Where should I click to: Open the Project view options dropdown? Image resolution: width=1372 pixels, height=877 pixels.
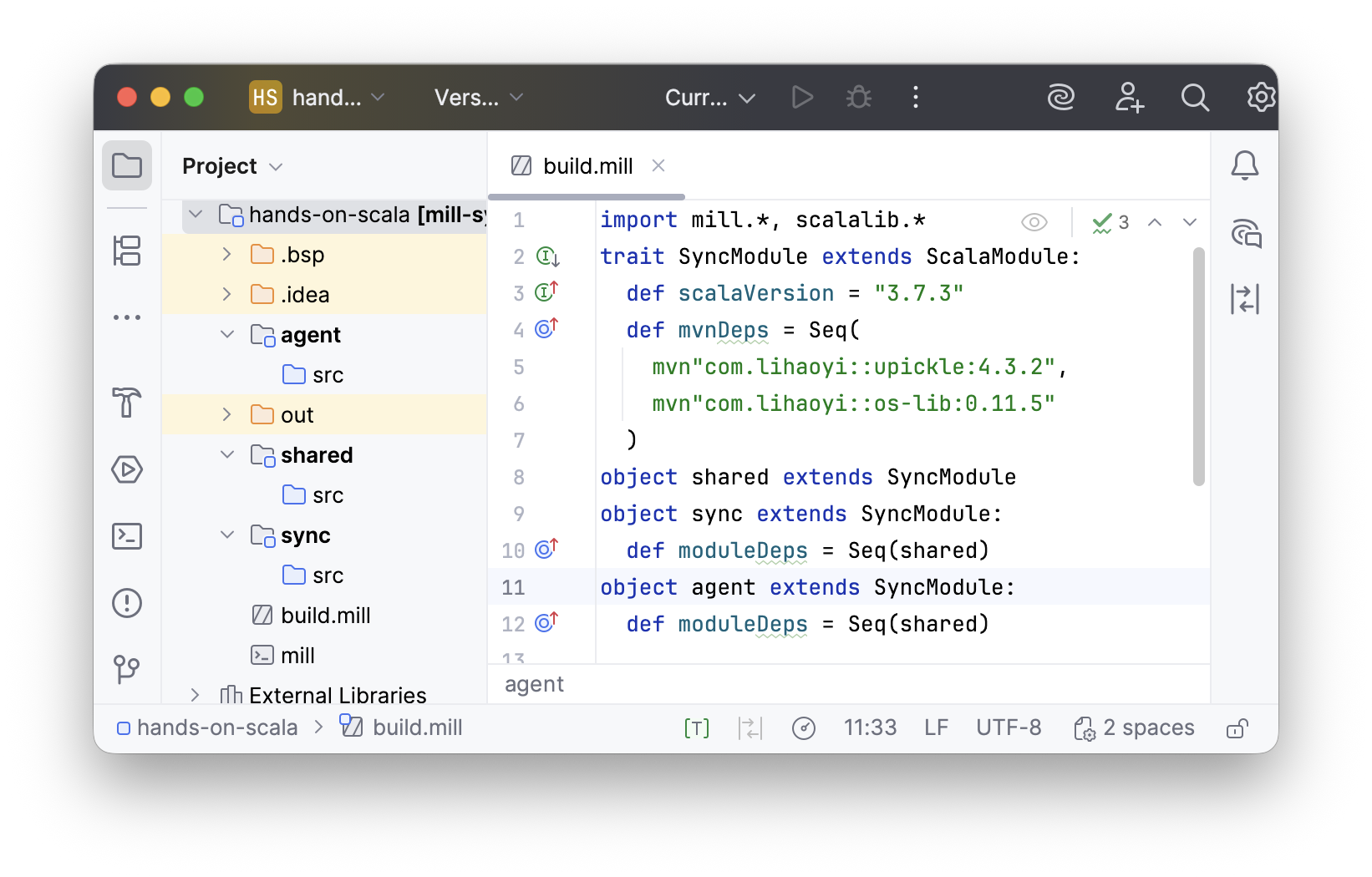pos(276,166)
